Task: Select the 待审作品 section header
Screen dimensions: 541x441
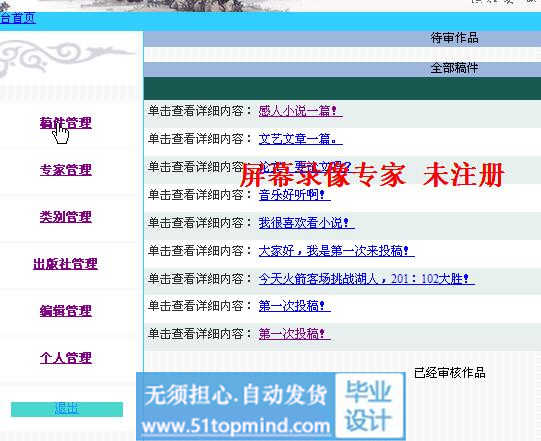Action: coord(454,38)
